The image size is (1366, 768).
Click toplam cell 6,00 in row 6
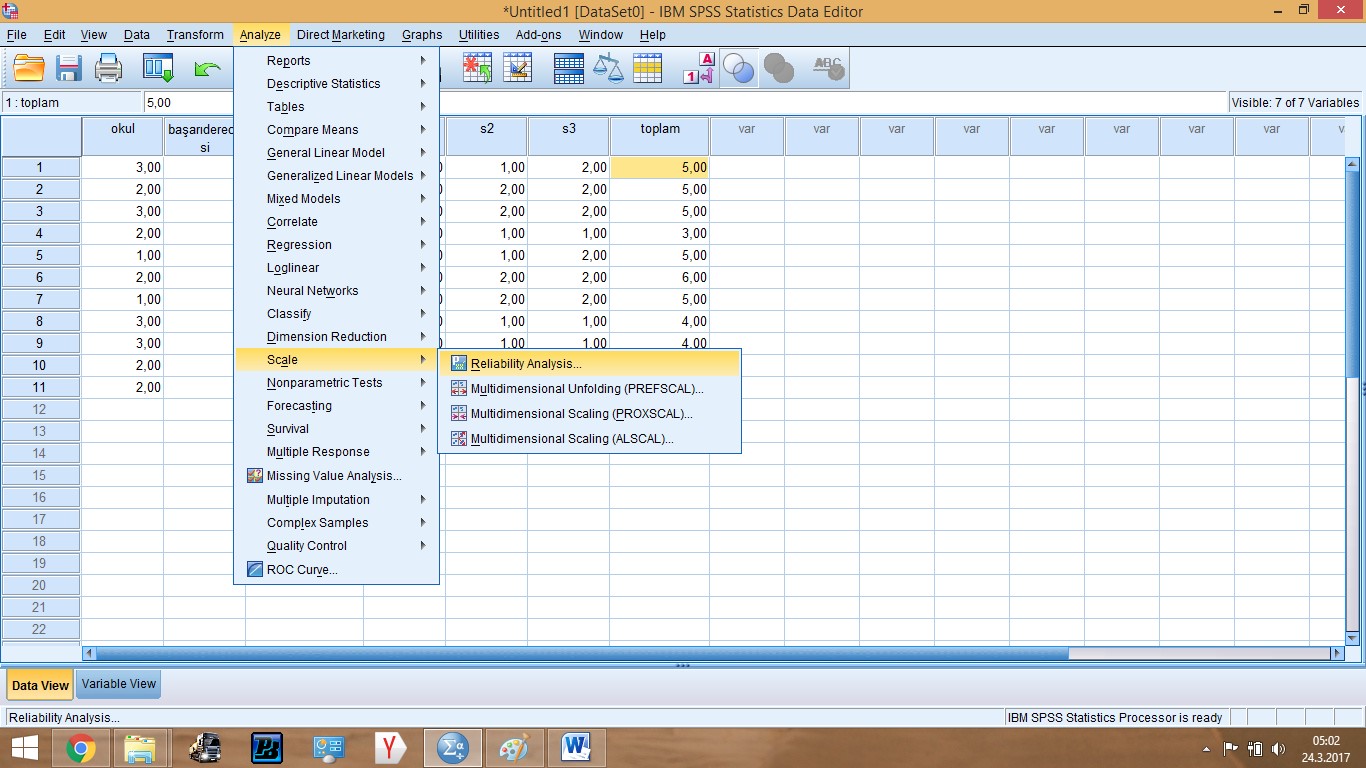660,277
